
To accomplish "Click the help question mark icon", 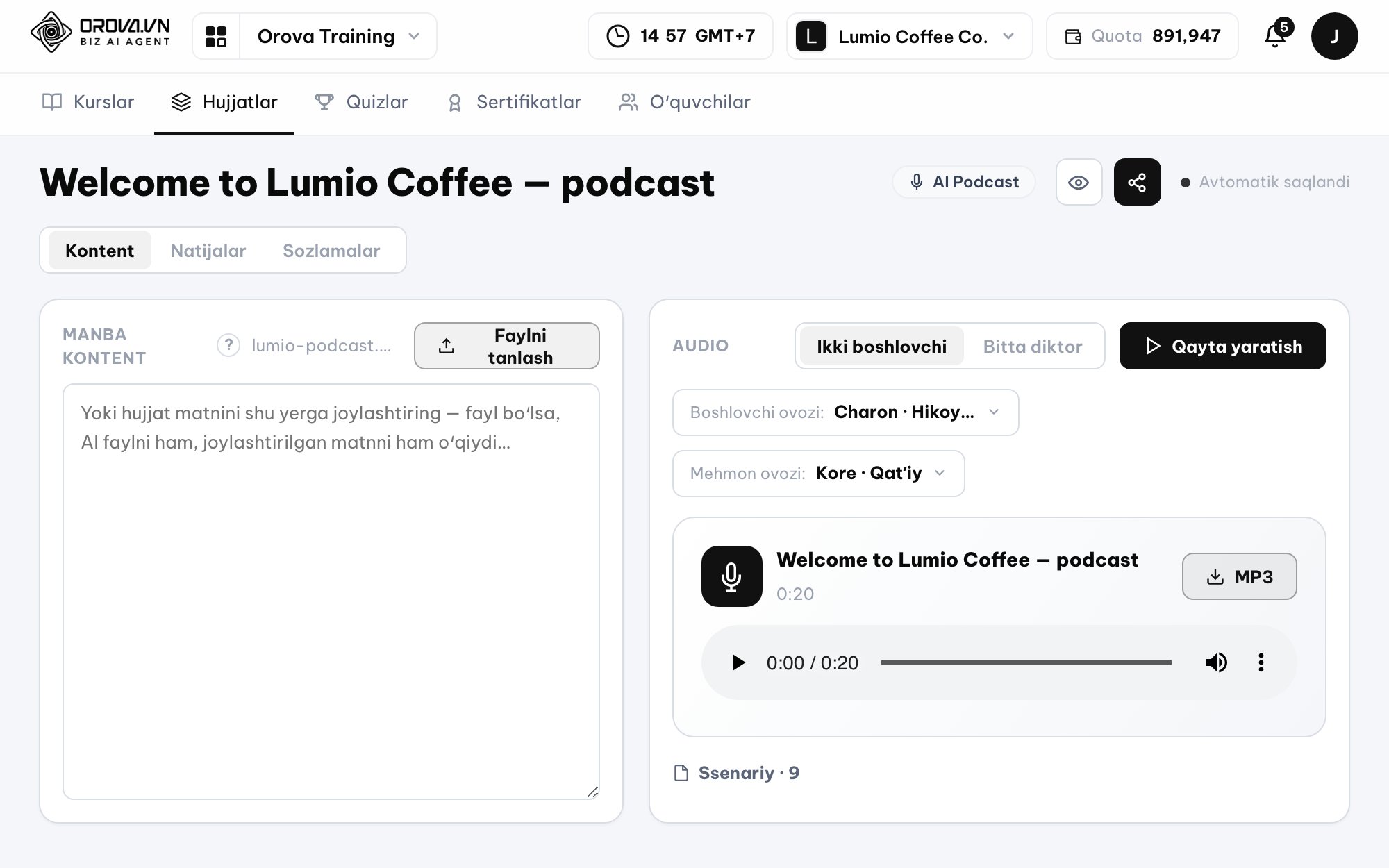I will pyautogui.click(x=228, y=345).
